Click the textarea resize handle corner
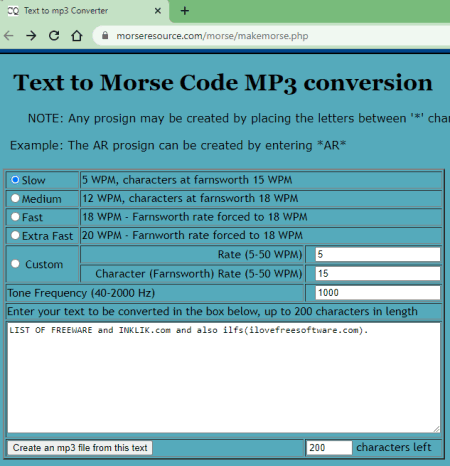The height and width of the screenshot is (466, 450). tap(436, 429)
